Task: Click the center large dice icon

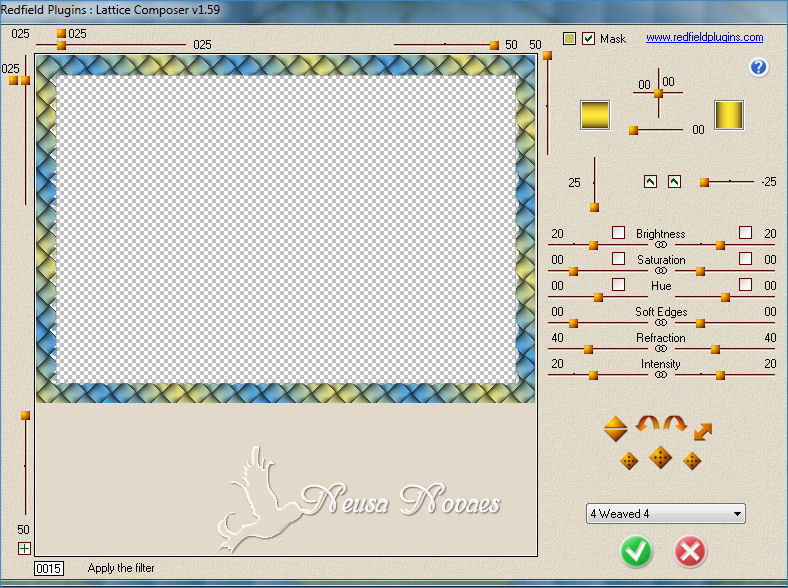Action: [660, 457]
